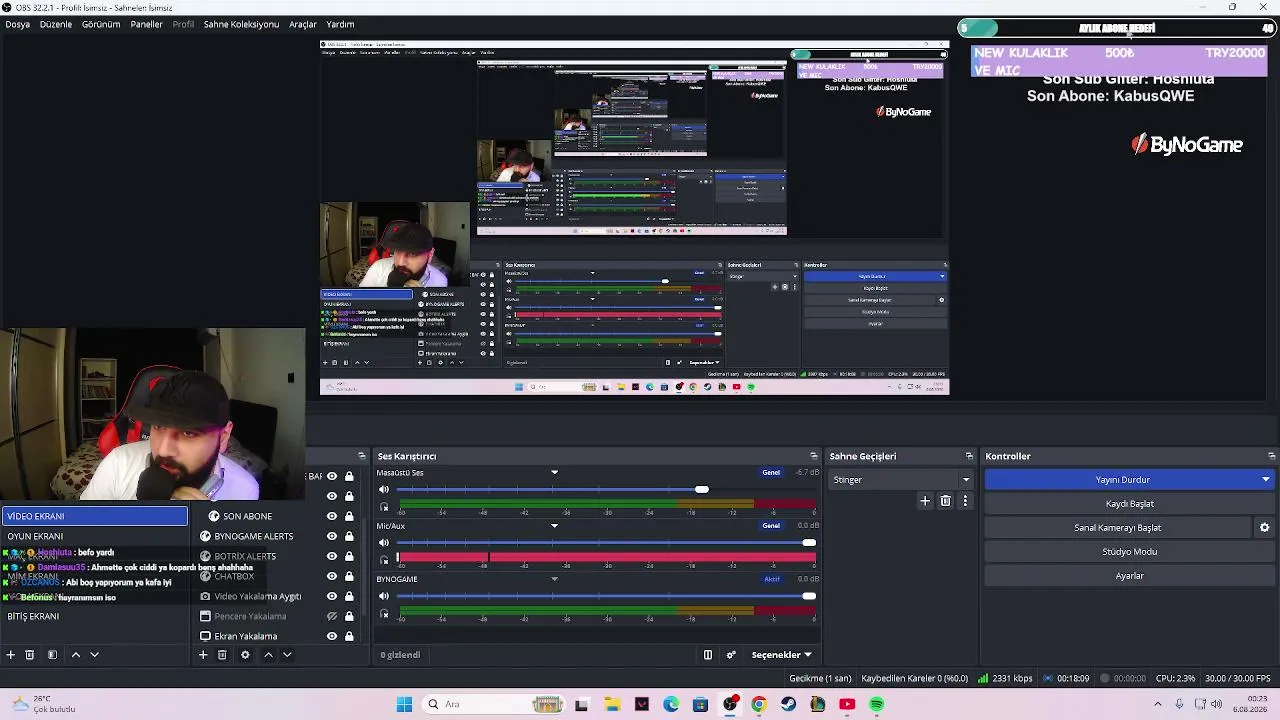
Task: Open virtual camera settings gear
Action: pos(1264,528)
